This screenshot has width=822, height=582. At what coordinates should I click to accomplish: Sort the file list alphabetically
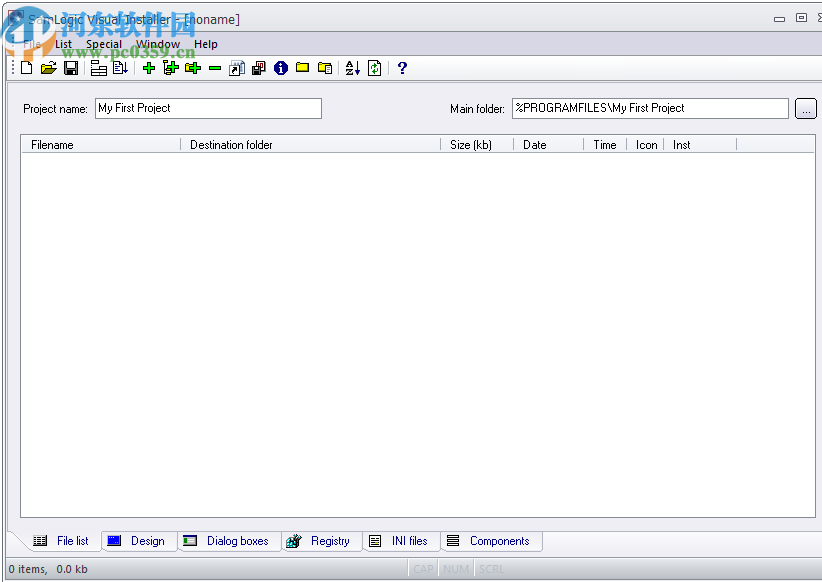[x=352, y=68]
